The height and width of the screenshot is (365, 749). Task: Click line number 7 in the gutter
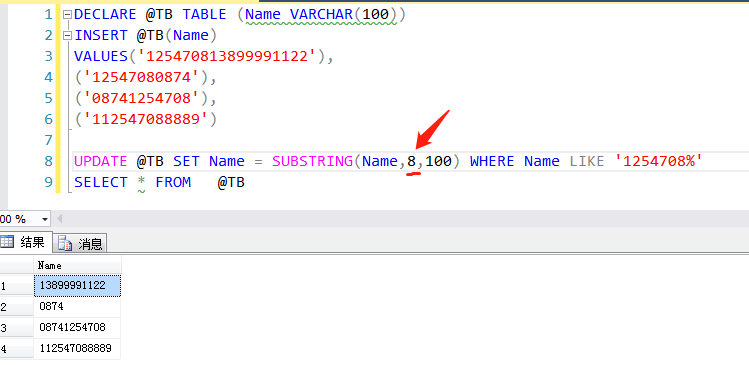click(x=48, y=140)
